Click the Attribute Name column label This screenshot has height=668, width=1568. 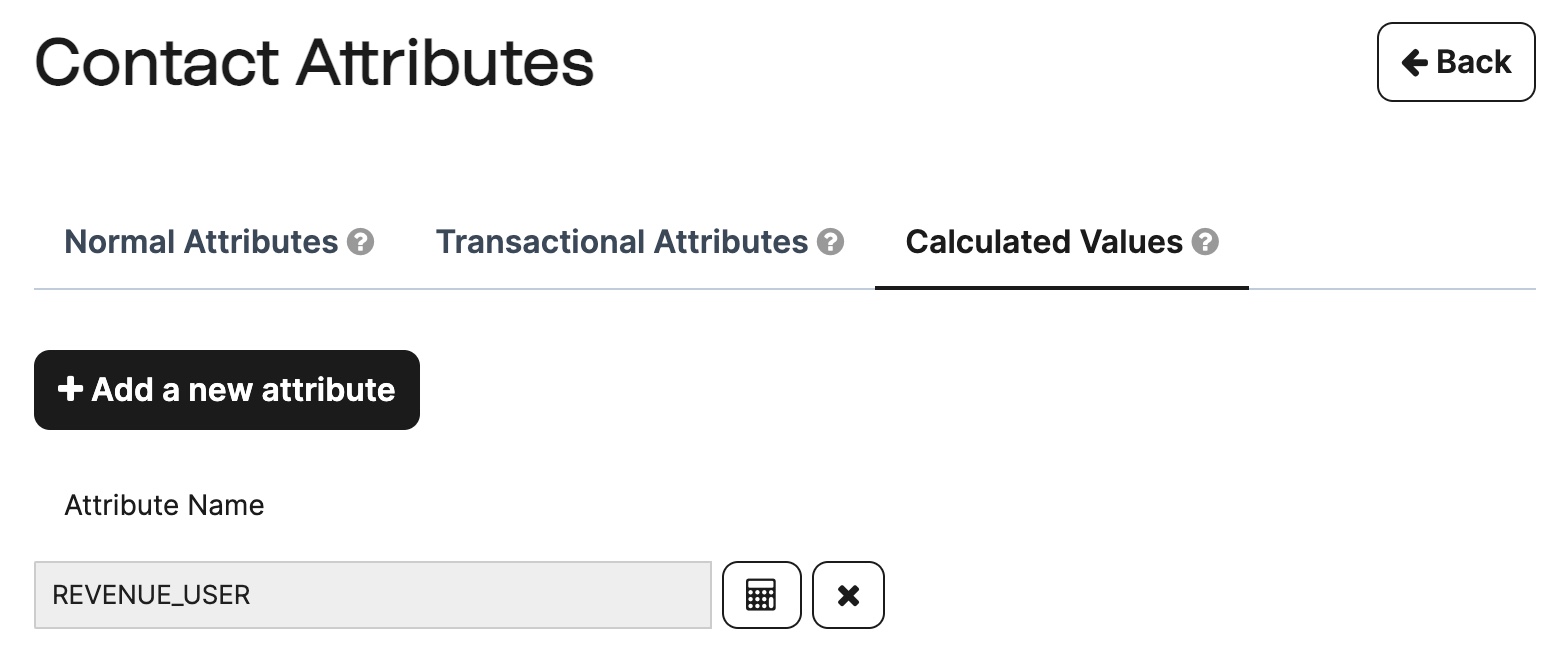(x=164, y=505)
